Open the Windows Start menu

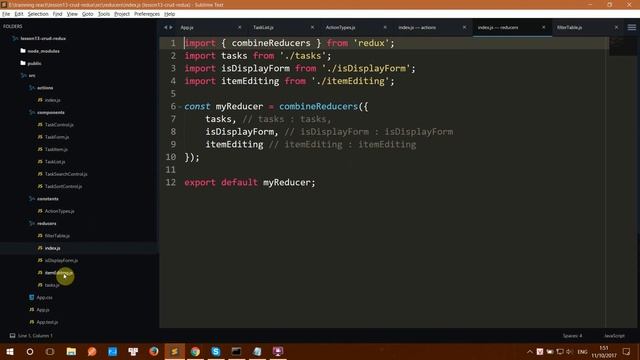point(10,351)
